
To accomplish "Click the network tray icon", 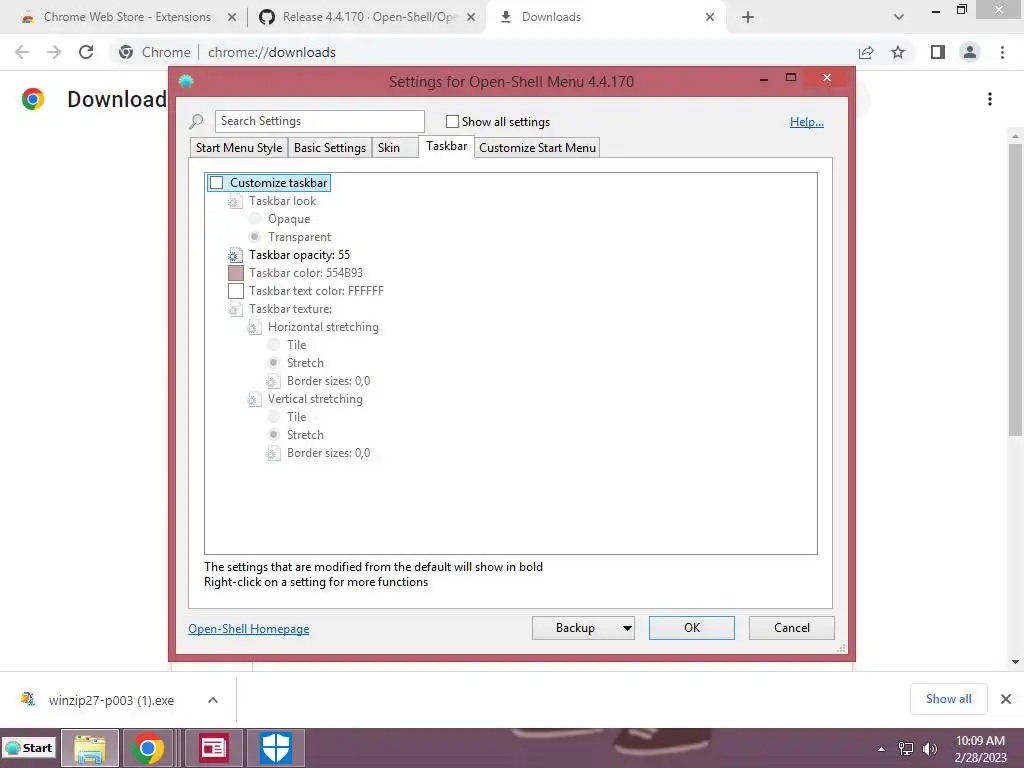I will 906,749.
